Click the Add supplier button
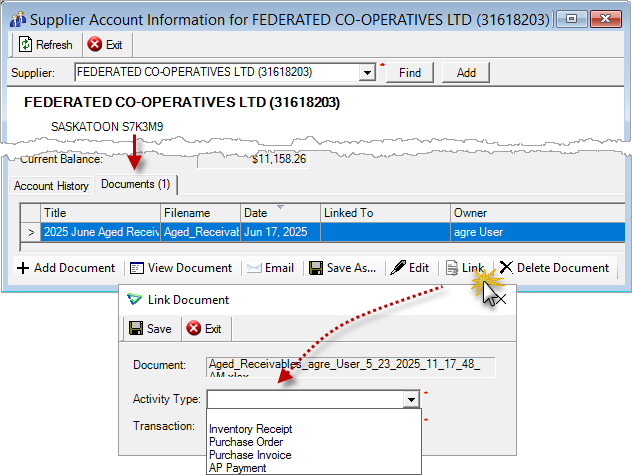The height and width of the screenshot is (475, 632). [466, 73]
